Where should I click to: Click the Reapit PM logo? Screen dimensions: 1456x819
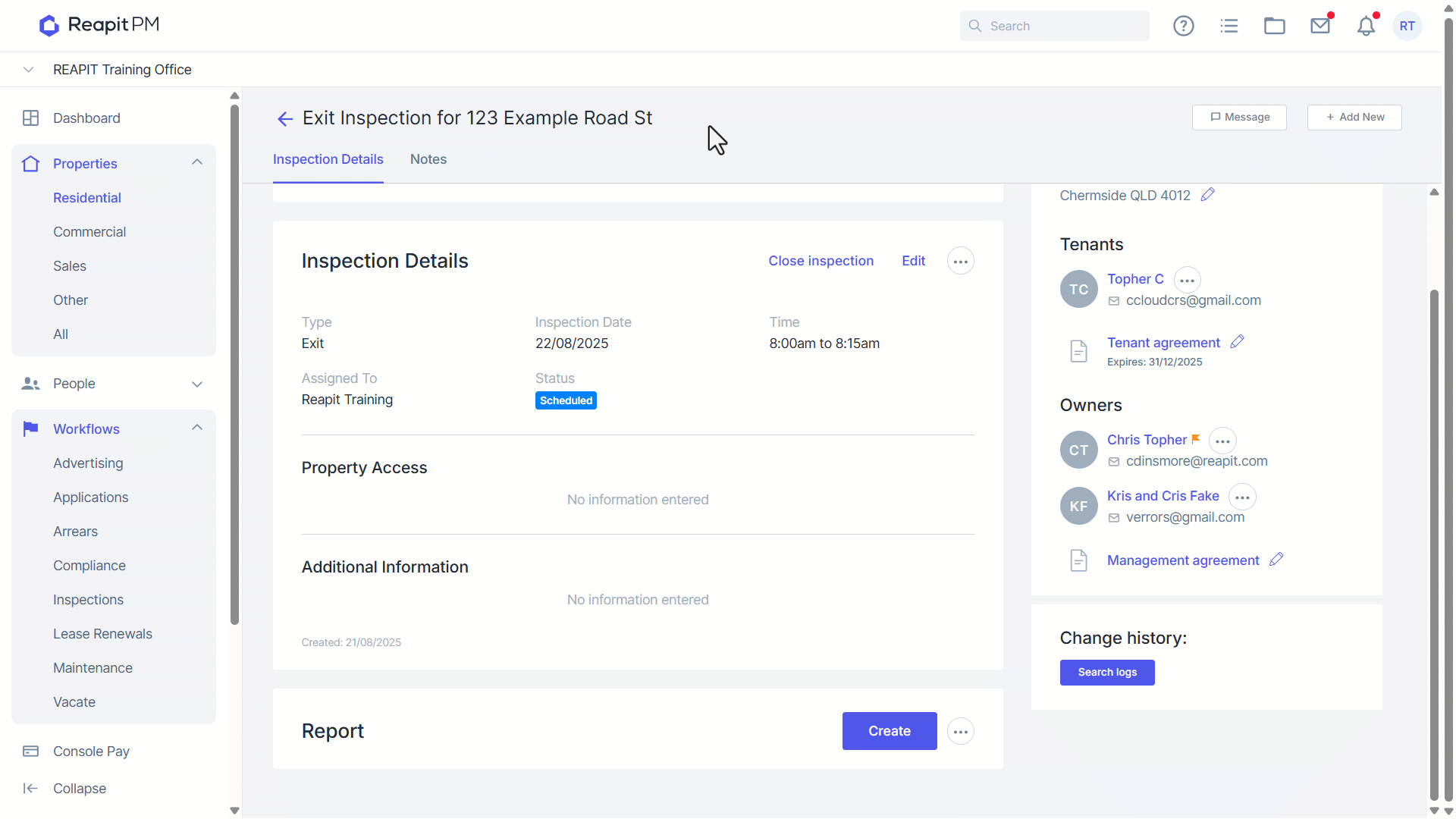(99, 25)
